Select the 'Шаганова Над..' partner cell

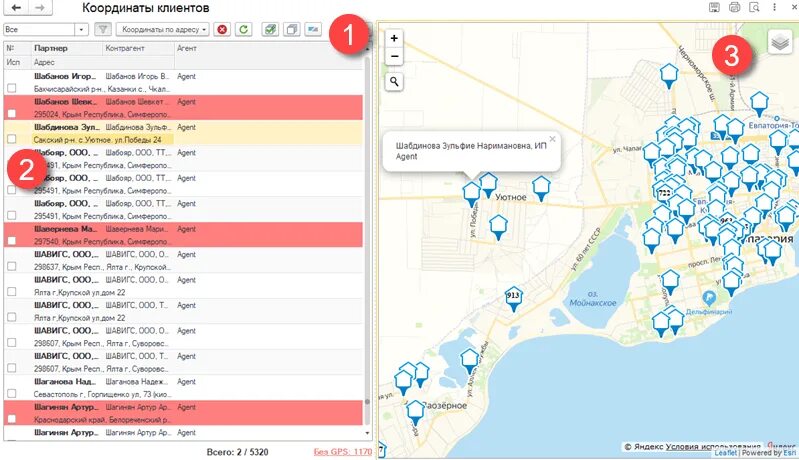[65, 382]
